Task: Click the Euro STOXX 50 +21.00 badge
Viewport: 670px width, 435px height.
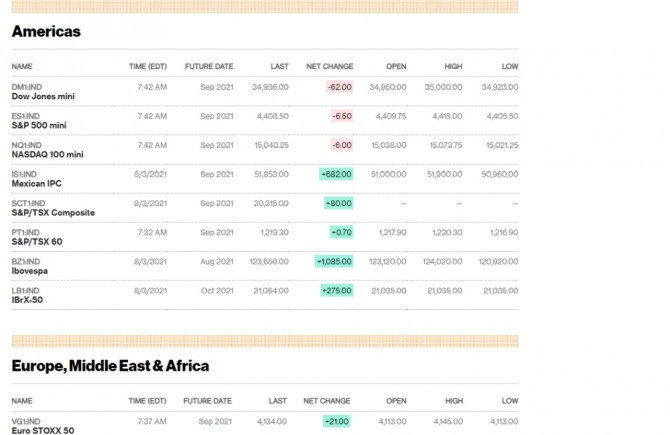Action: point(338,421)
